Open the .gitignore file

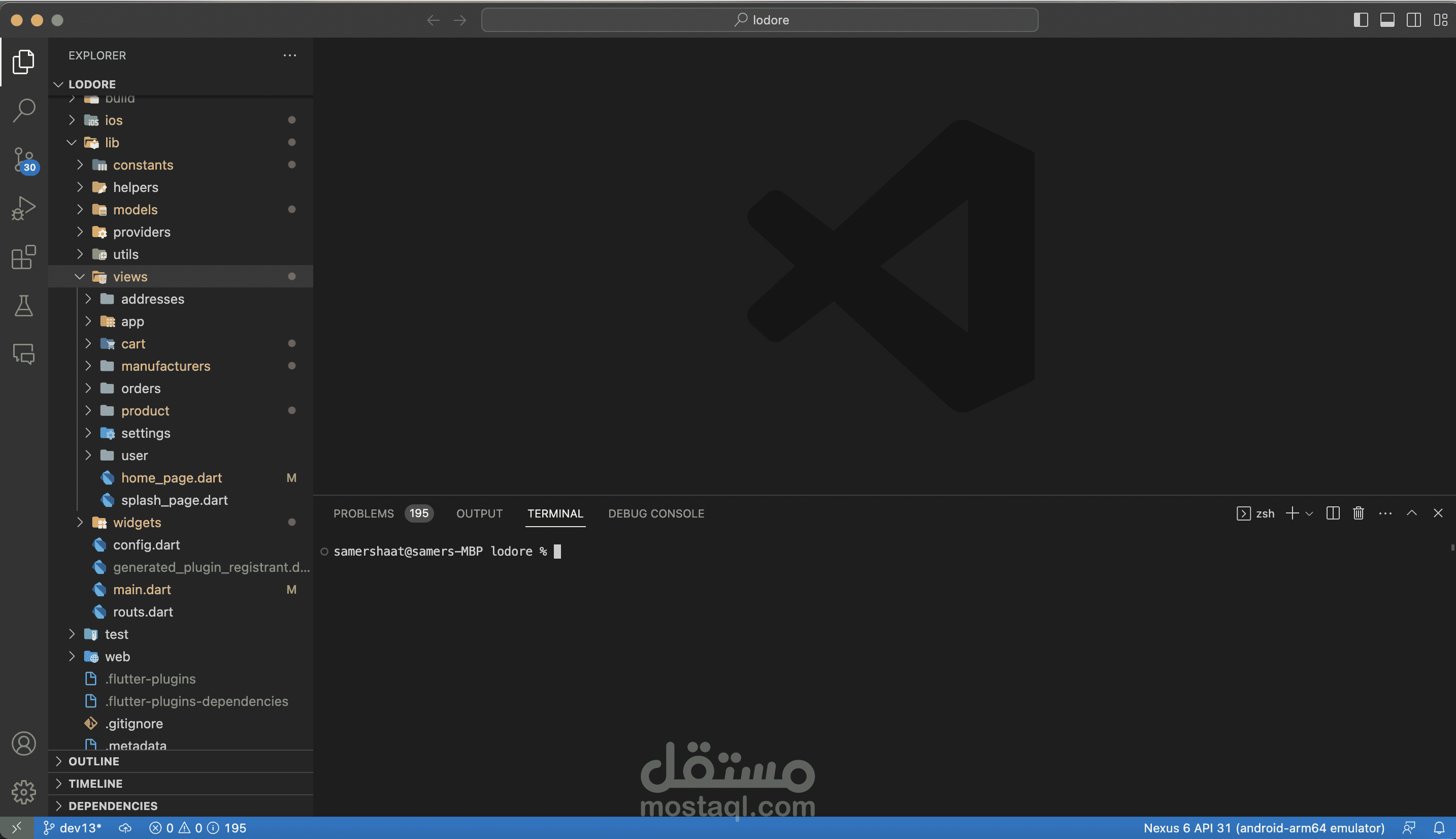(181, 724)
